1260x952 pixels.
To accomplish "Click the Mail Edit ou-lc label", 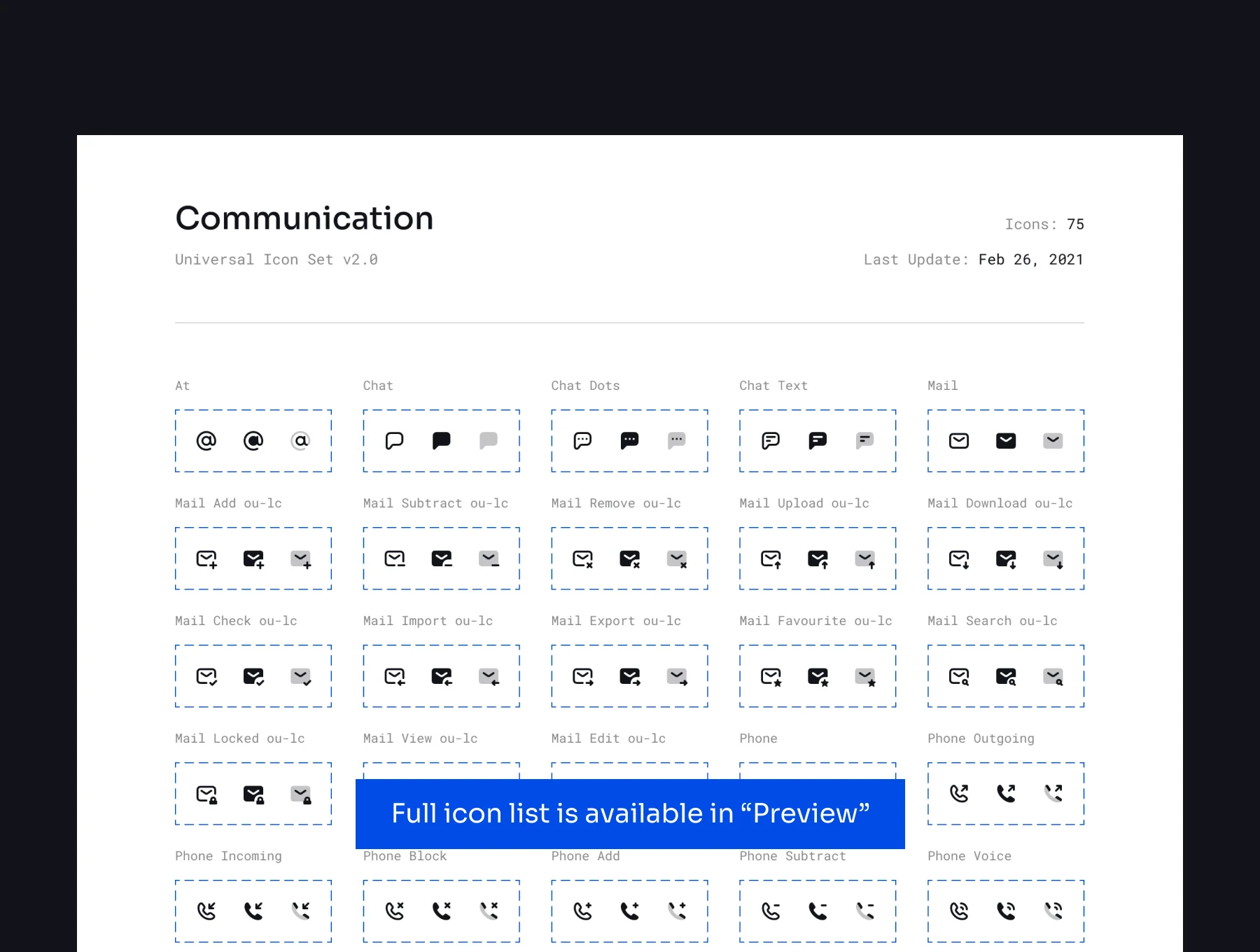I will 608,738.
